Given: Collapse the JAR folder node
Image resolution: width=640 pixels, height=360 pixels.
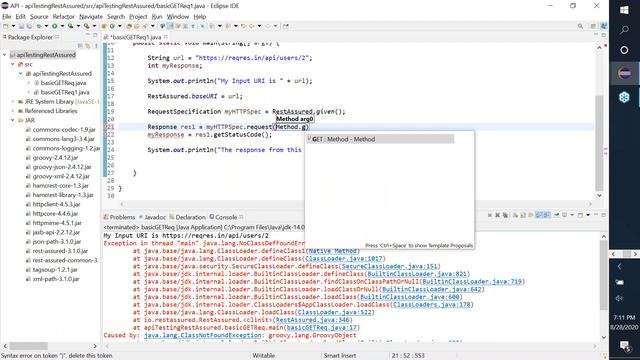Looking at the screenshot, I should [x=13, y=120].
